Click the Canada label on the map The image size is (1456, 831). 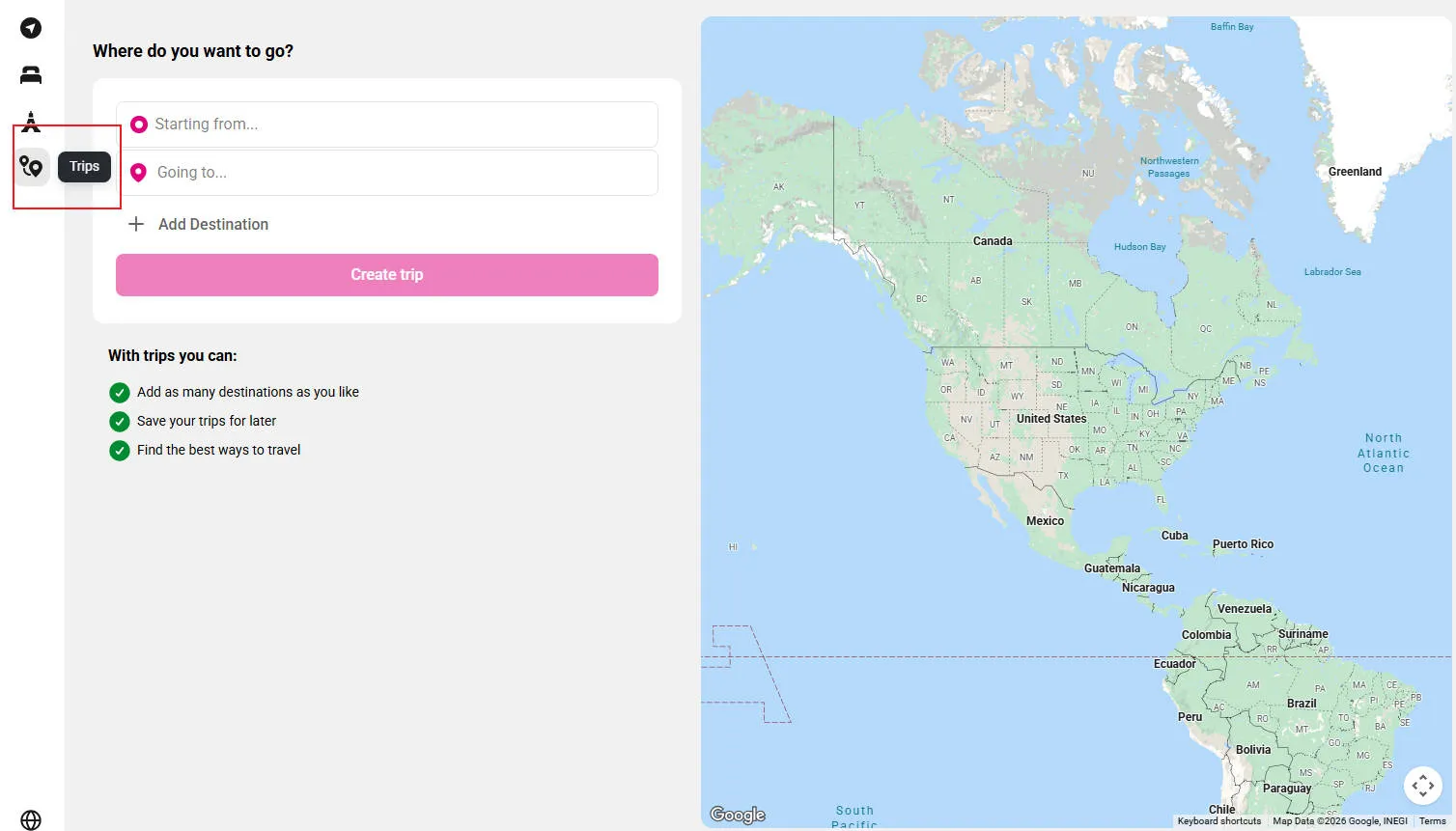click(x=992, y=241)
